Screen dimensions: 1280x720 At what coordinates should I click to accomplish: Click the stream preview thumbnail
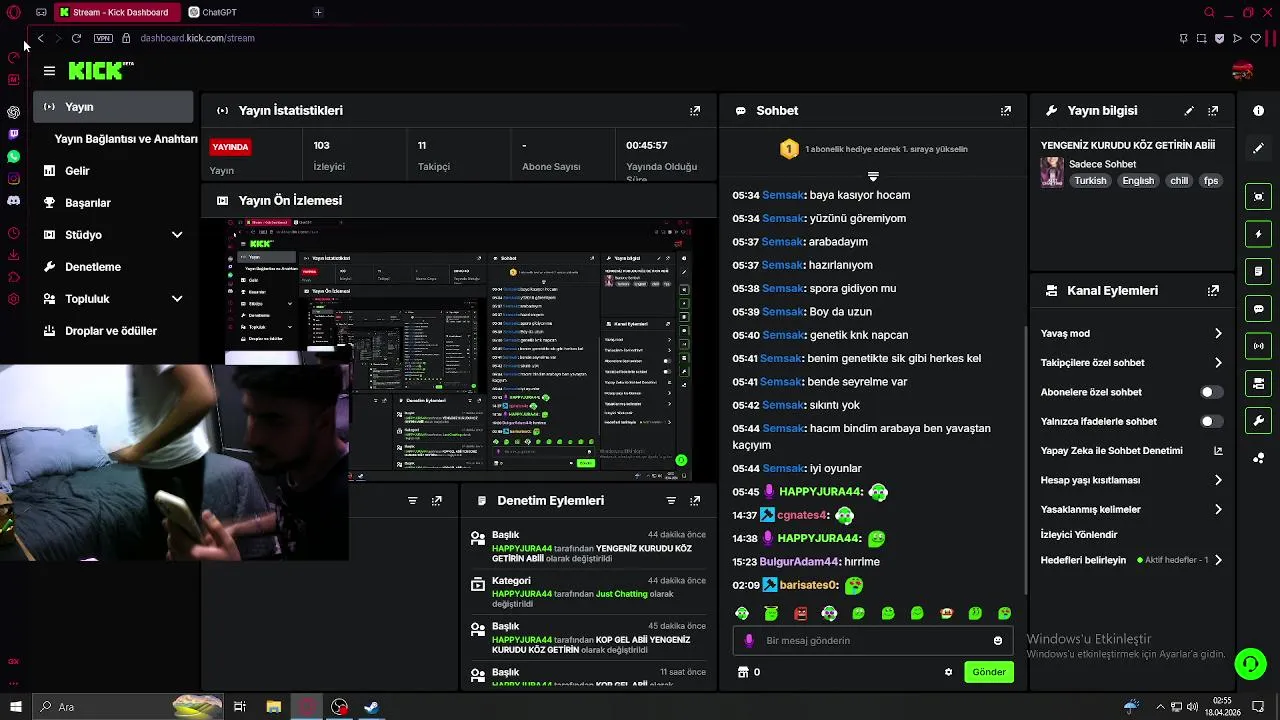point(459,349)
